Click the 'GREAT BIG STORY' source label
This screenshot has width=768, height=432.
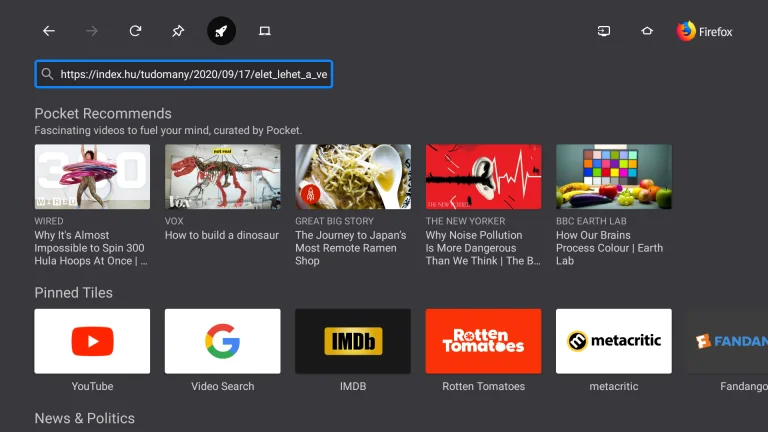click(334, 221)
